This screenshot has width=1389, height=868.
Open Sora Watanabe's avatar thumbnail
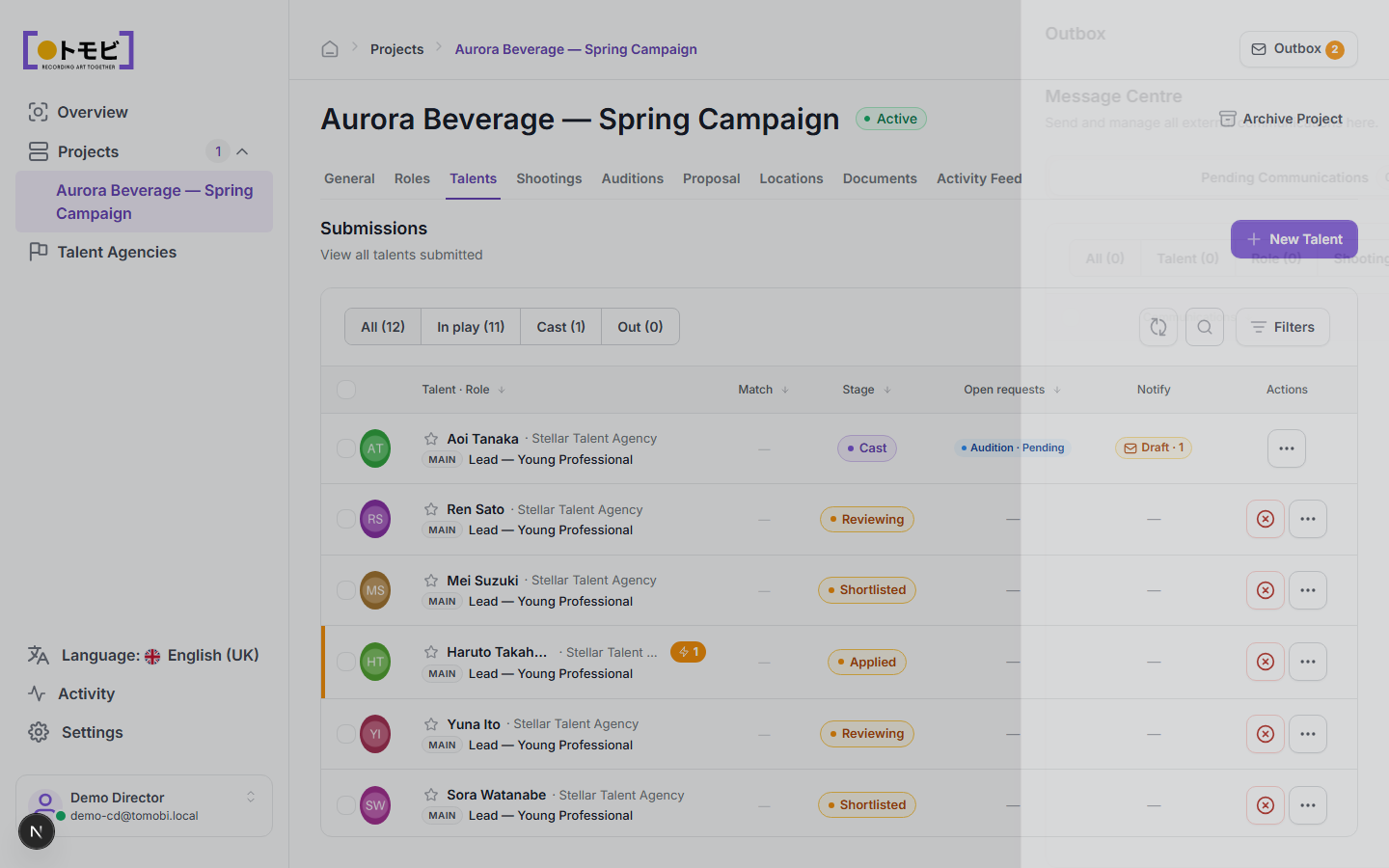[x=375, y=805]
